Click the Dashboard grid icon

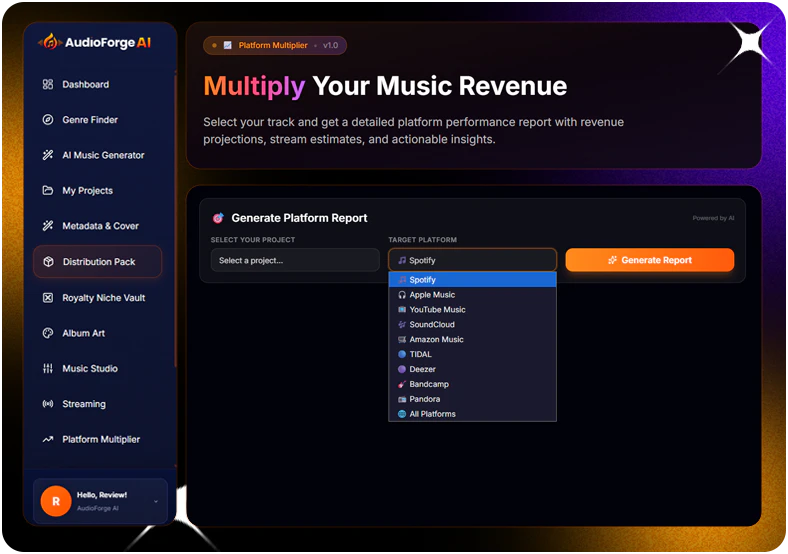click(48, 84)
